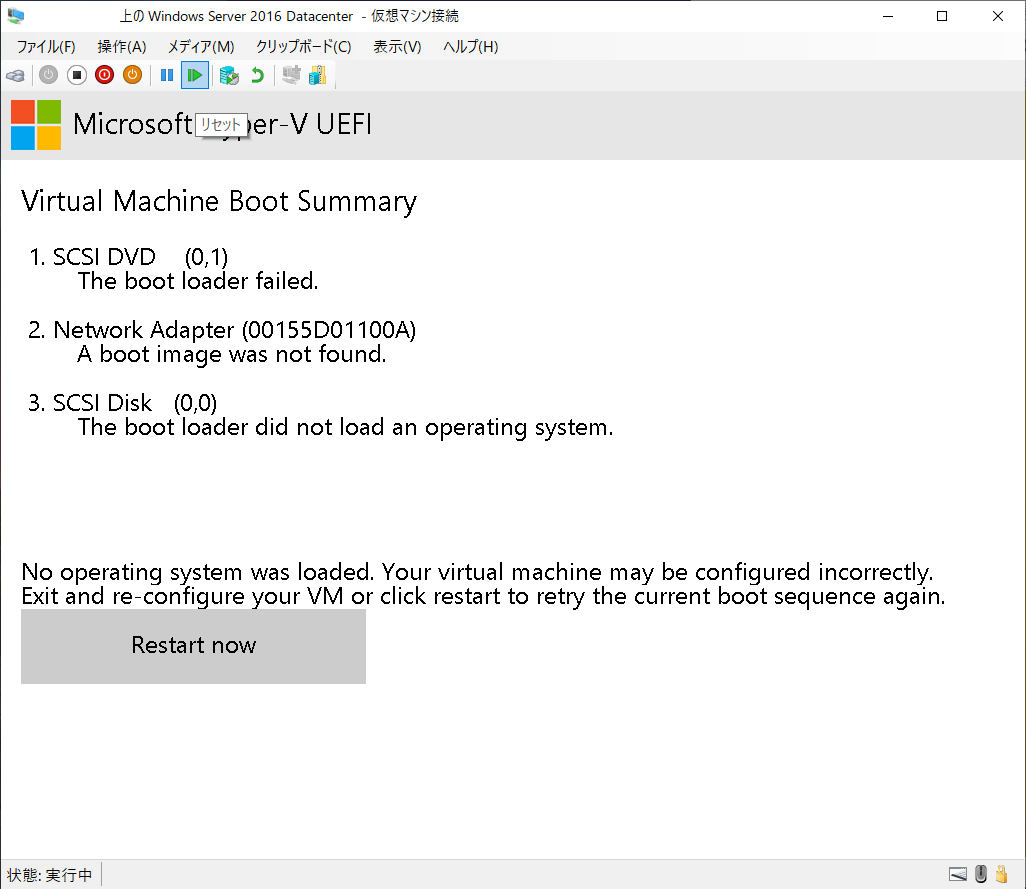
Task: Click 'No operating system was loaded' message
Action: pos(197,572)
